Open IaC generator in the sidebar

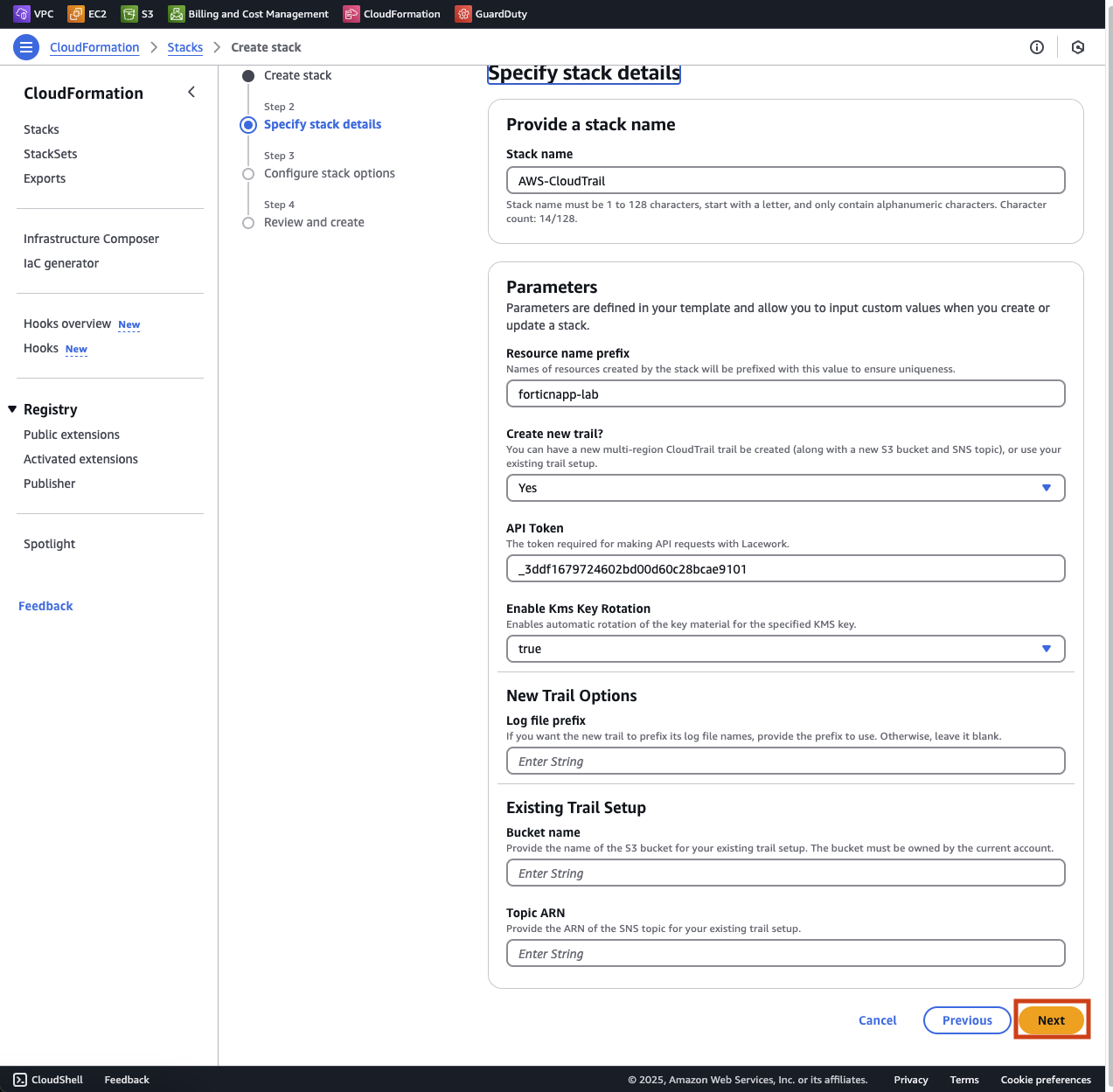61,263
